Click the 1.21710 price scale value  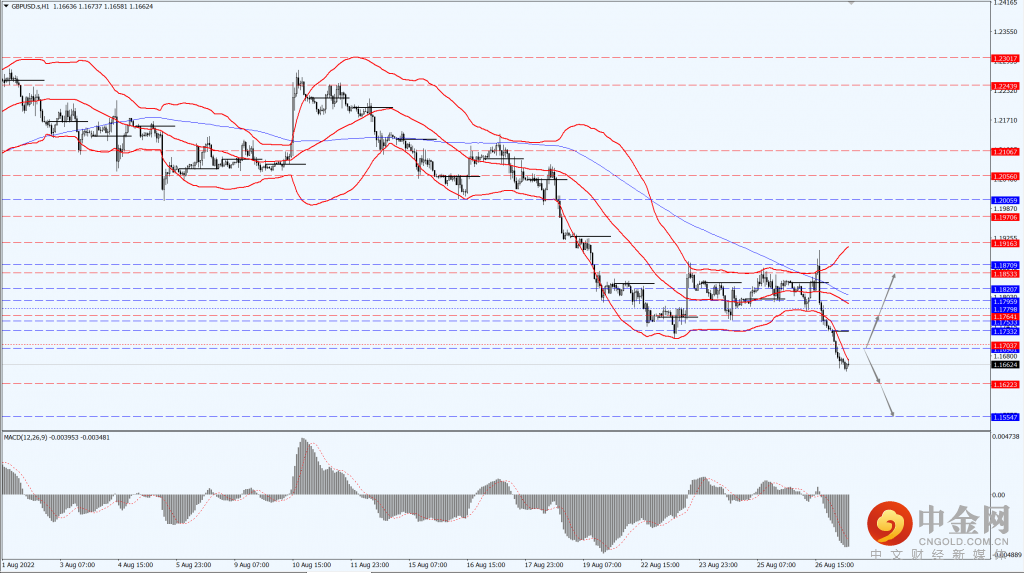click(x=1005, y=121)
